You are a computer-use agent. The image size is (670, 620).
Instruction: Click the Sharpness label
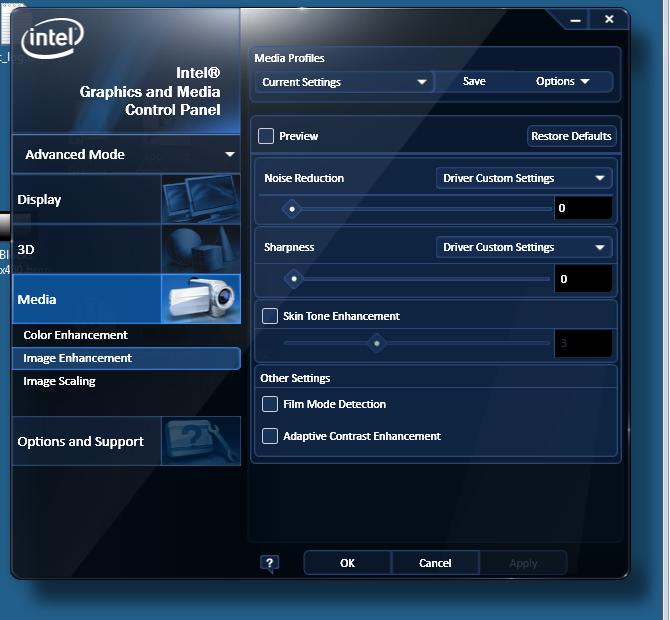pos(289,247)
